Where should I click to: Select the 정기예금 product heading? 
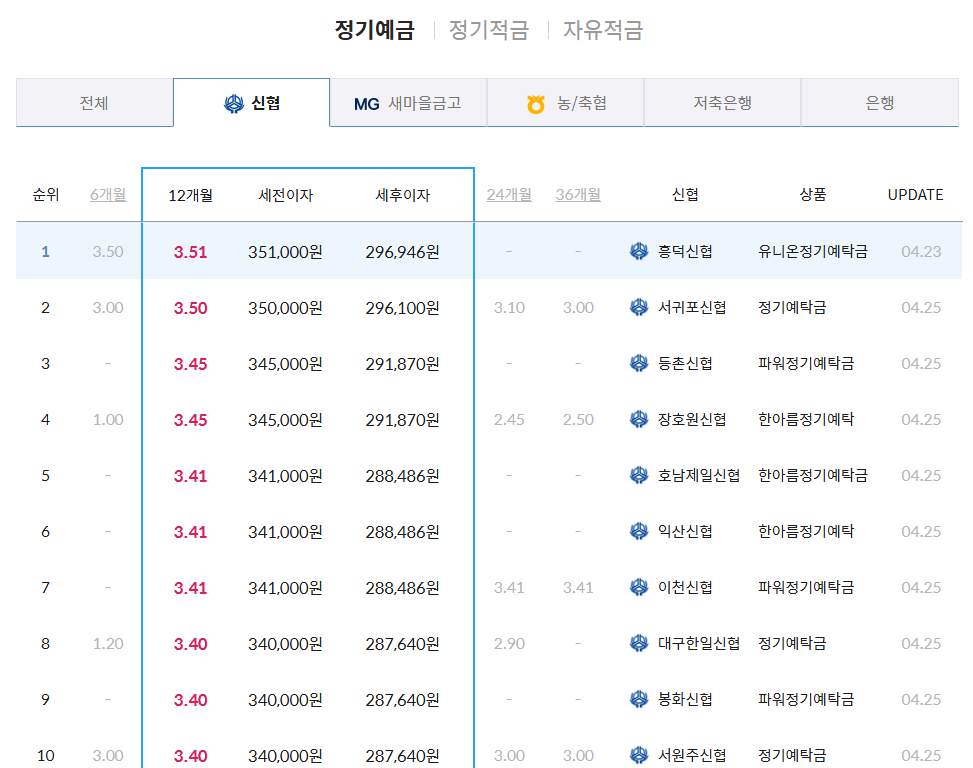coord(374,30)
